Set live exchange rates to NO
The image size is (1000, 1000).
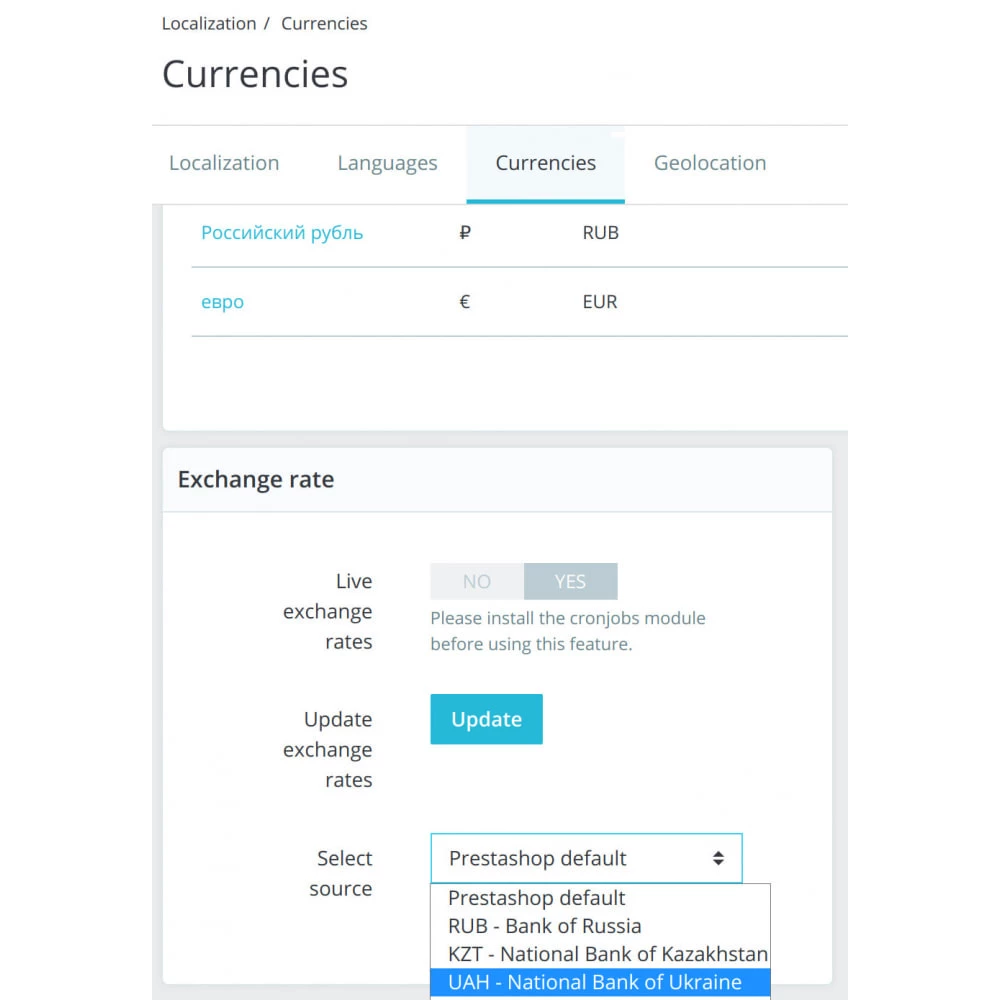point(477,581)
